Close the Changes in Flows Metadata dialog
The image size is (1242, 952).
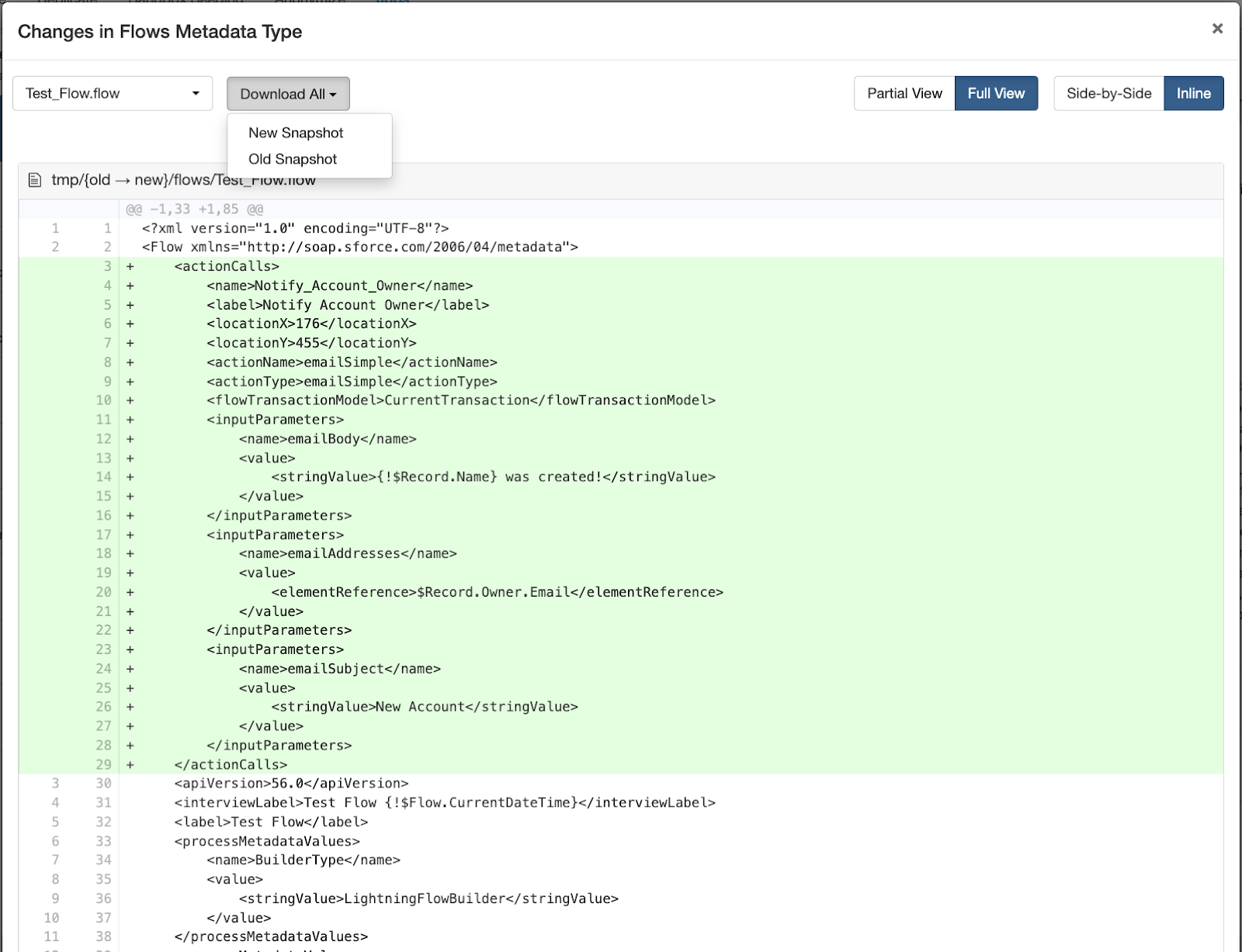point(1217,29)
